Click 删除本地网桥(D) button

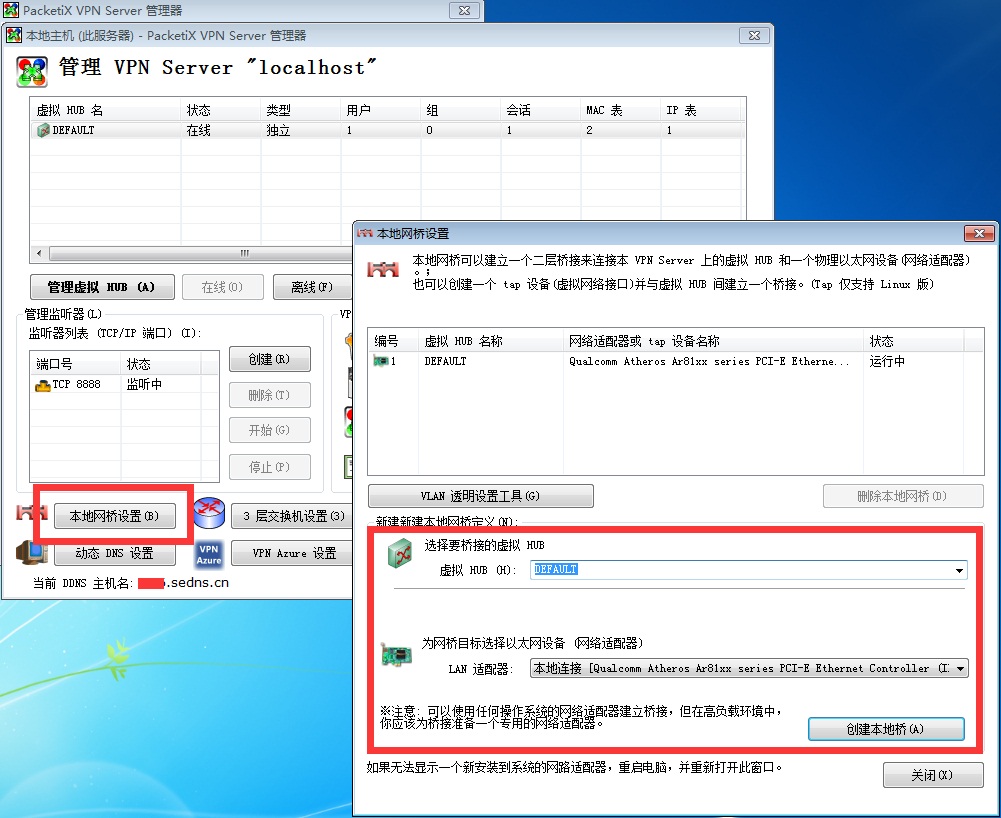[903, 496]
